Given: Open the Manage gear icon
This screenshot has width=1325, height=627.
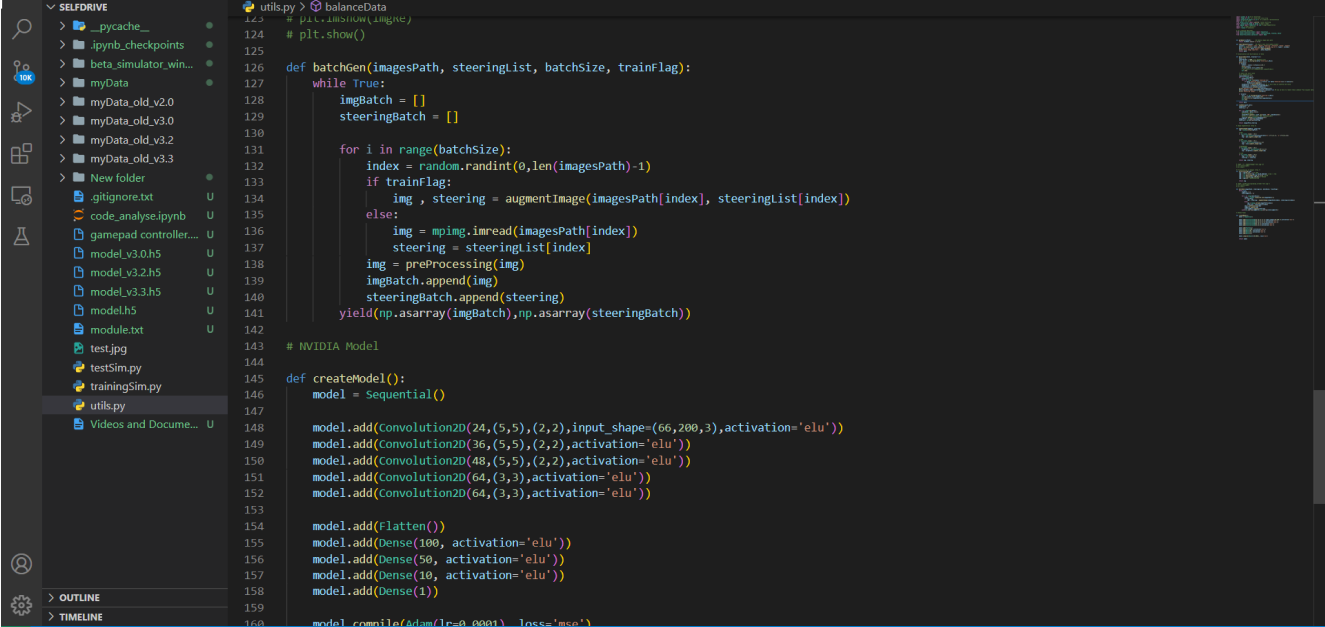Looking at the screenshot, I should pos(21,605).
